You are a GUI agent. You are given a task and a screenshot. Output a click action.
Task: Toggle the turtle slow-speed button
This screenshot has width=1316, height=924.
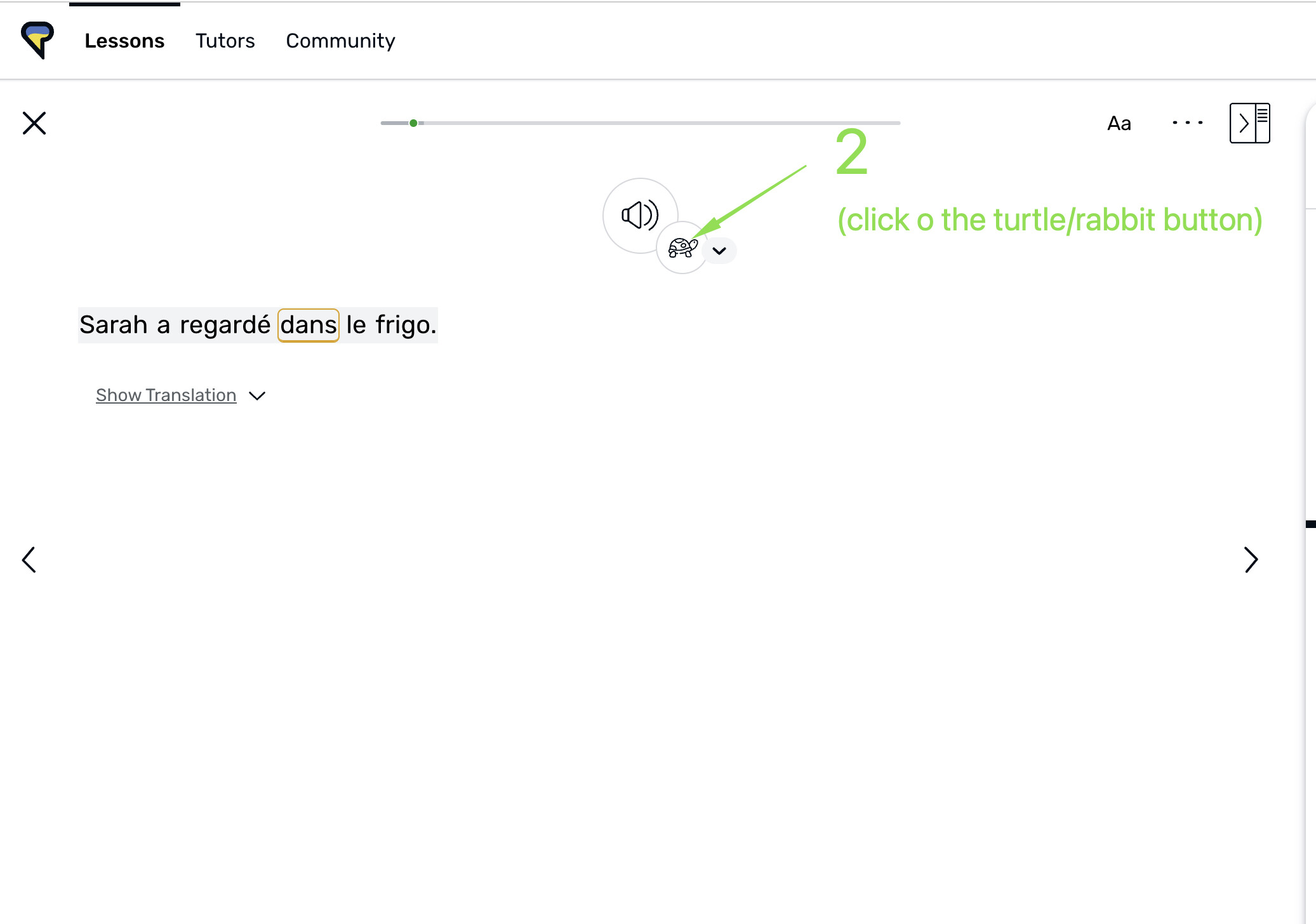(x=682, y=247)
